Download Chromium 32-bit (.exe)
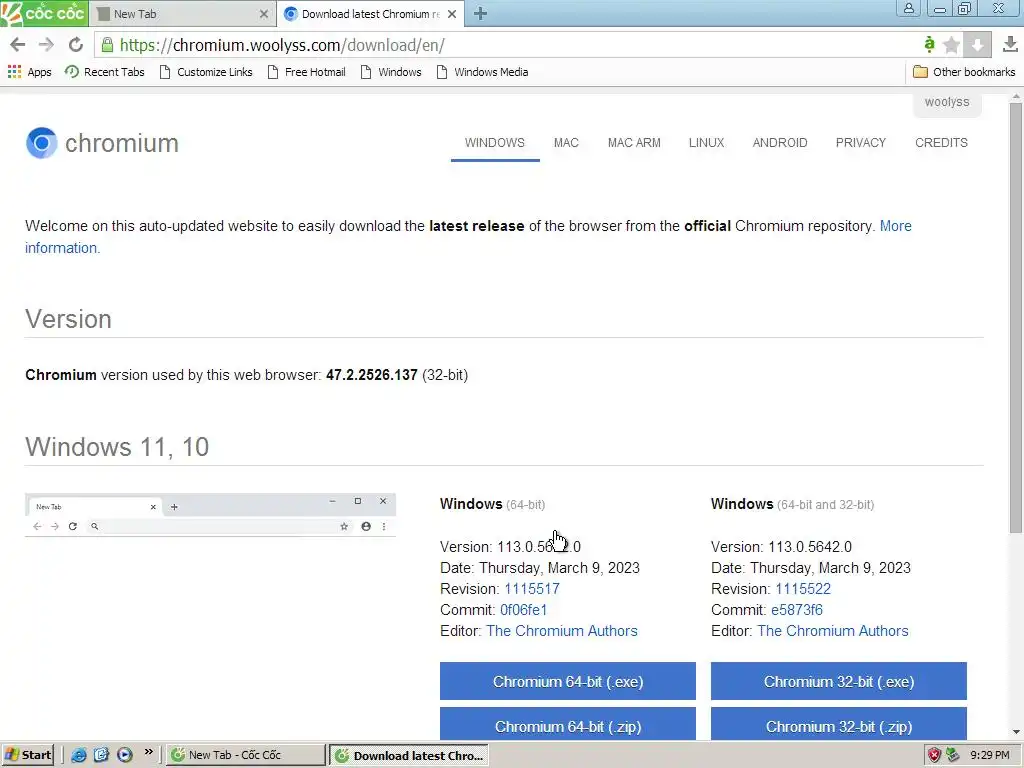1024x768 pixels. tap(839, 681)
